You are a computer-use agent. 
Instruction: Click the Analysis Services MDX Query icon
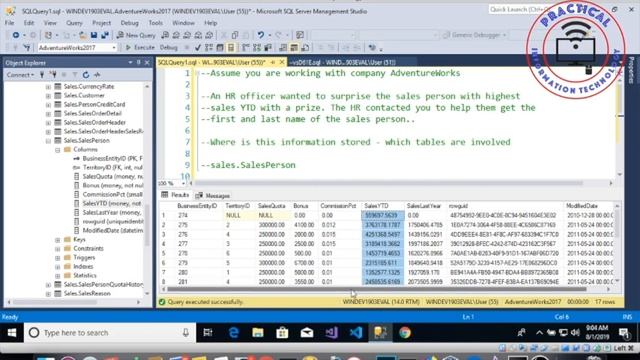click(176, 35)
